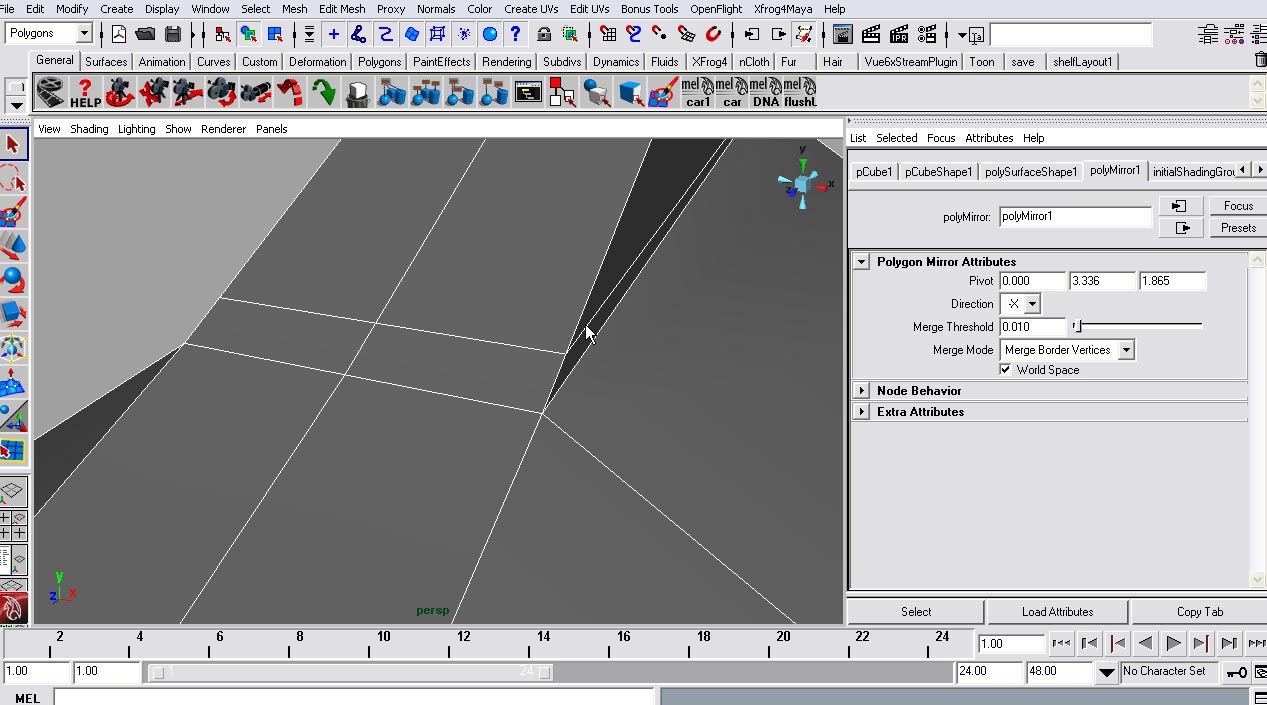Click the film reel shelf icon

click(51, 94)
